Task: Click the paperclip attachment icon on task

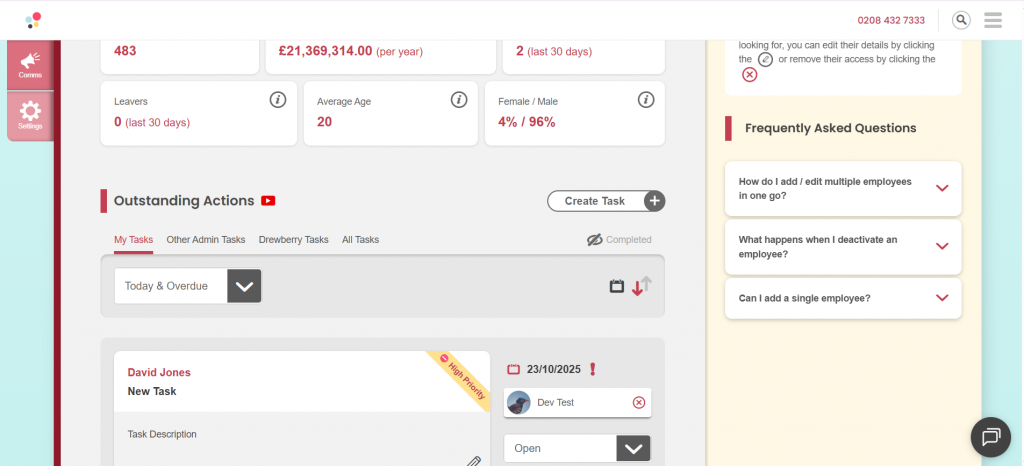Action: pos(474,461)
